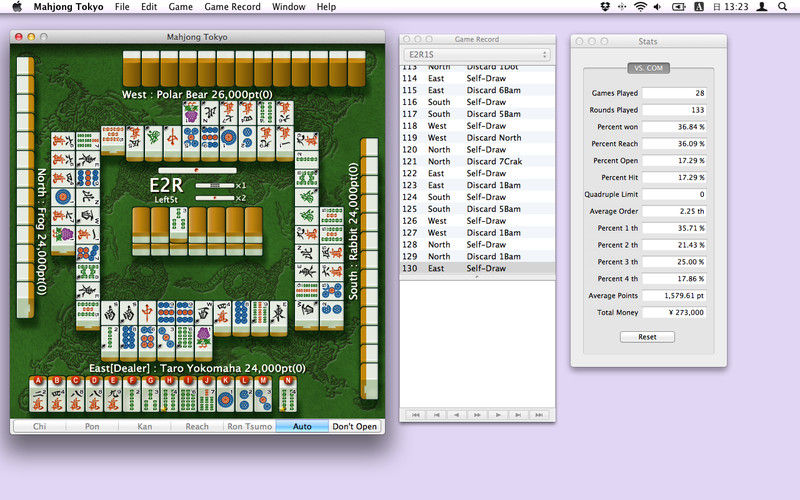The image size is (800, 500).
Task: Go to previous round in Game Record controls
Action: click(436, 415)
